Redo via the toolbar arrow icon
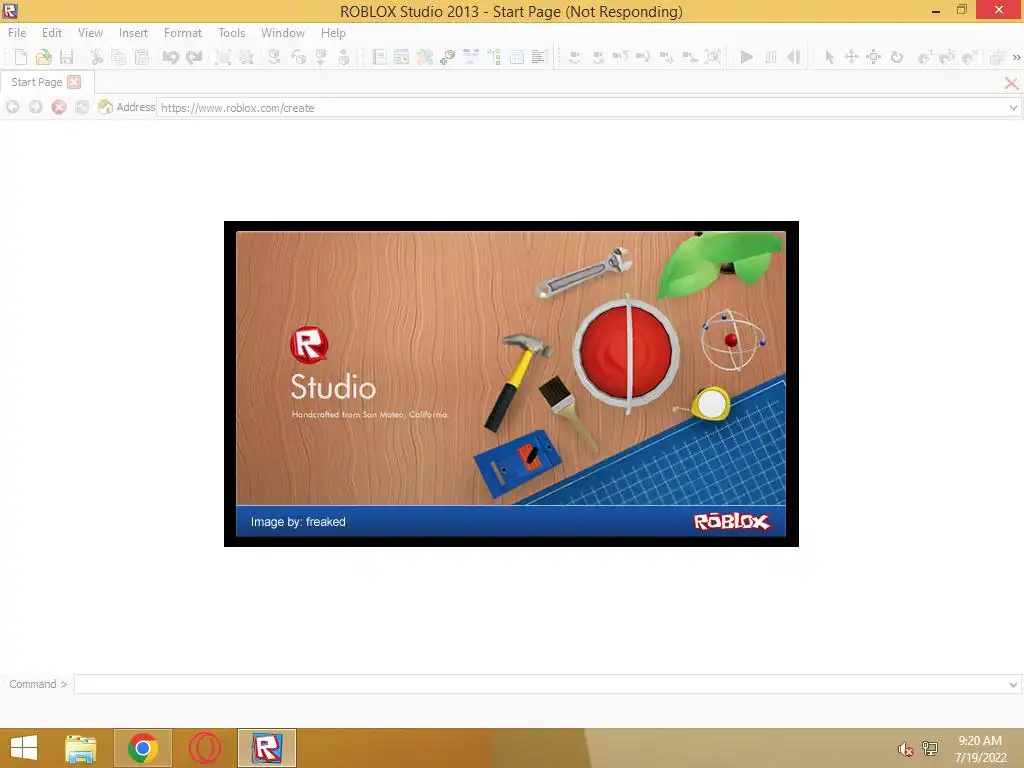This screenshot has width=1024, height=768. click(194, 57)
